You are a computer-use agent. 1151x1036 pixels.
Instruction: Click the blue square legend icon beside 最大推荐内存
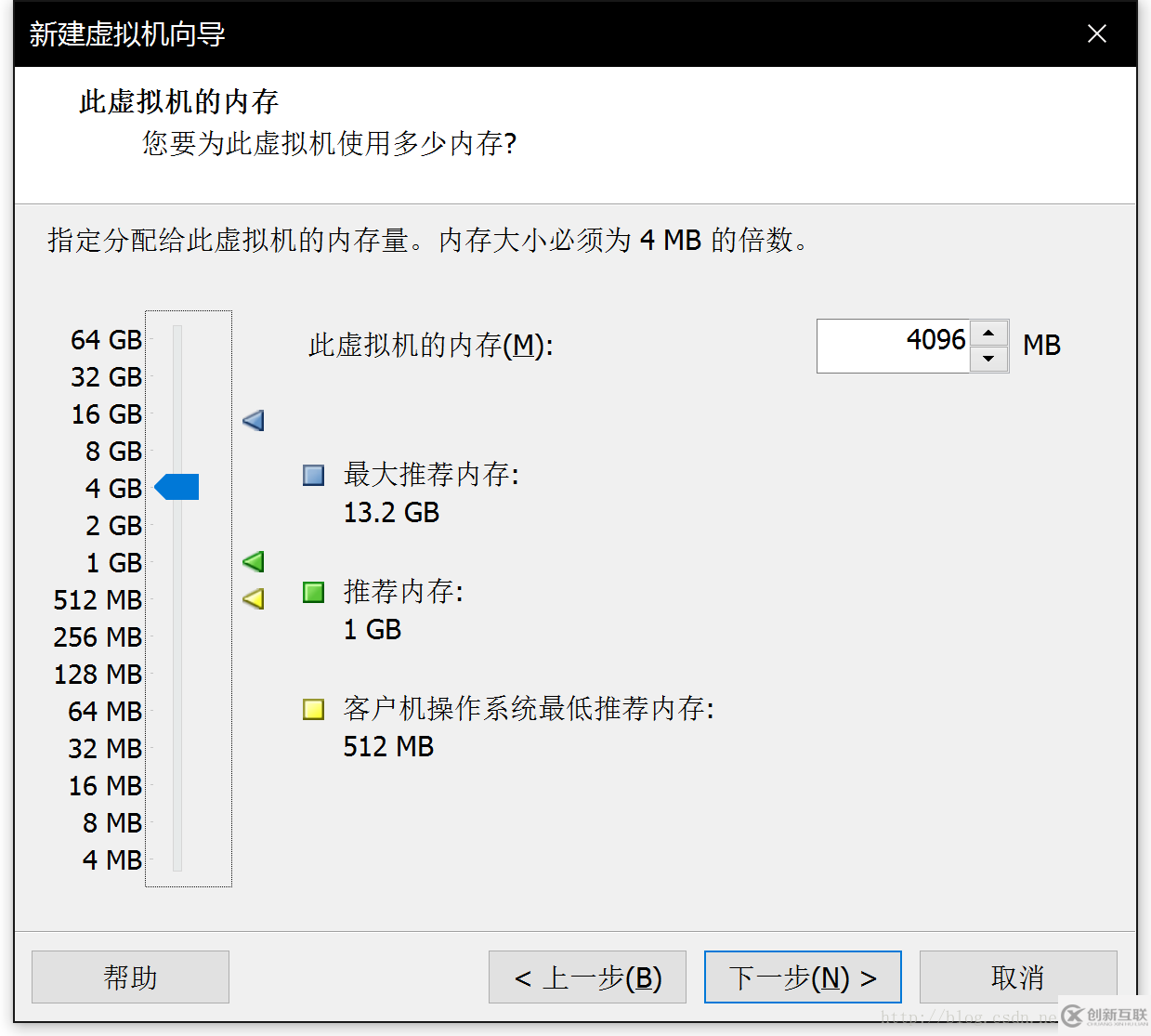point(313,475)
